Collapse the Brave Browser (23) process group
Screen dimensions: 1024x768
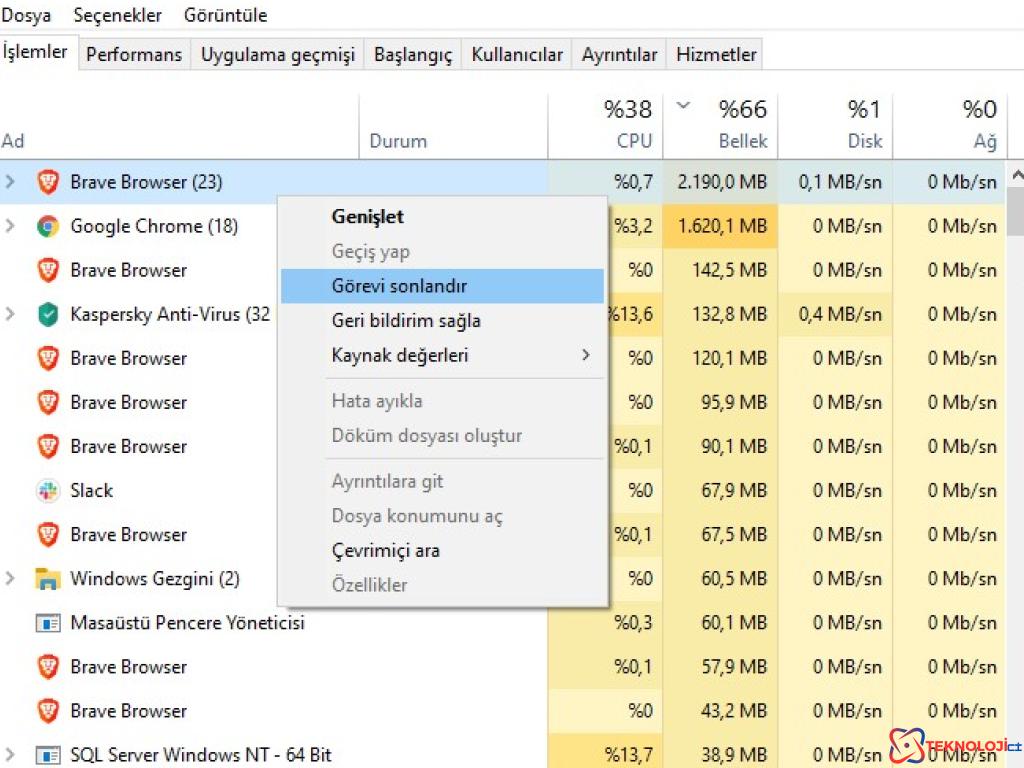coord(10,182)
